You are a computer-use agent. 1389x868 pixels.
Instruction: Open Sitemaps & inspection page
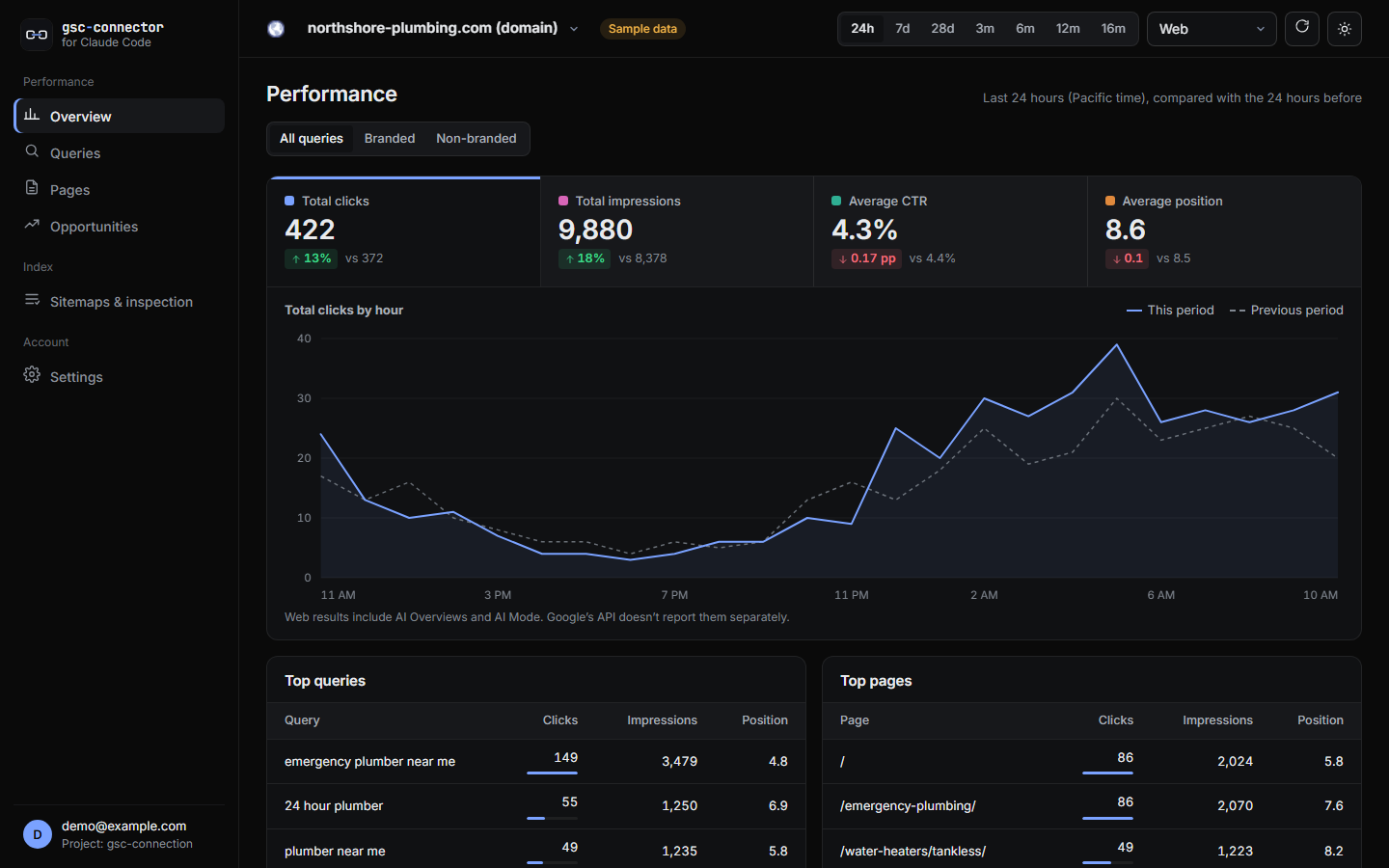[120, 301]
